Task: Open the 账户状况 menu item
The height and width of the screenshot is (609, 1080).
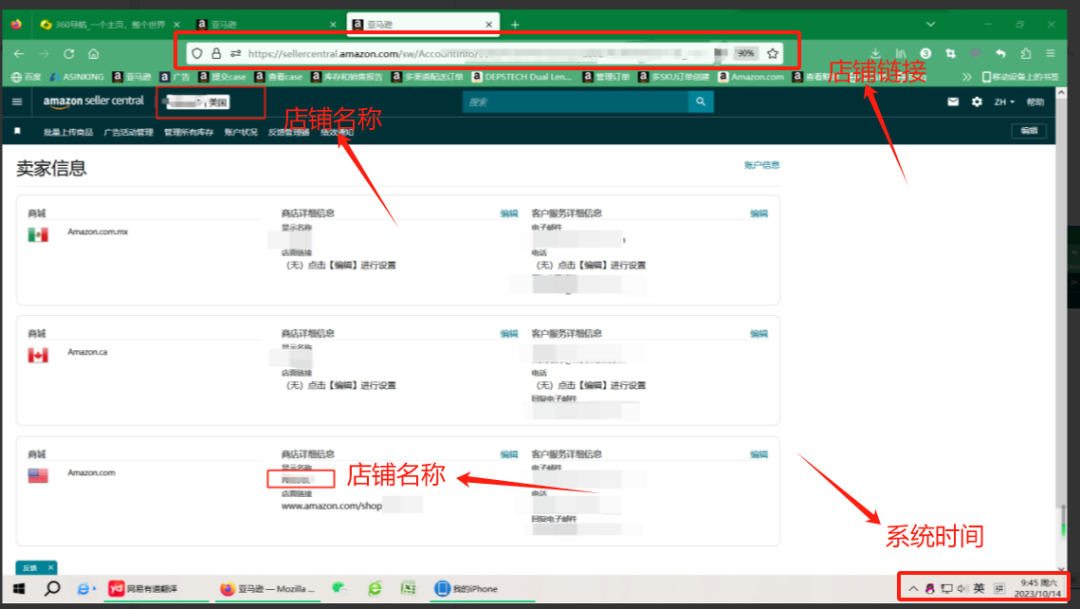Action: tap(240, 132)
